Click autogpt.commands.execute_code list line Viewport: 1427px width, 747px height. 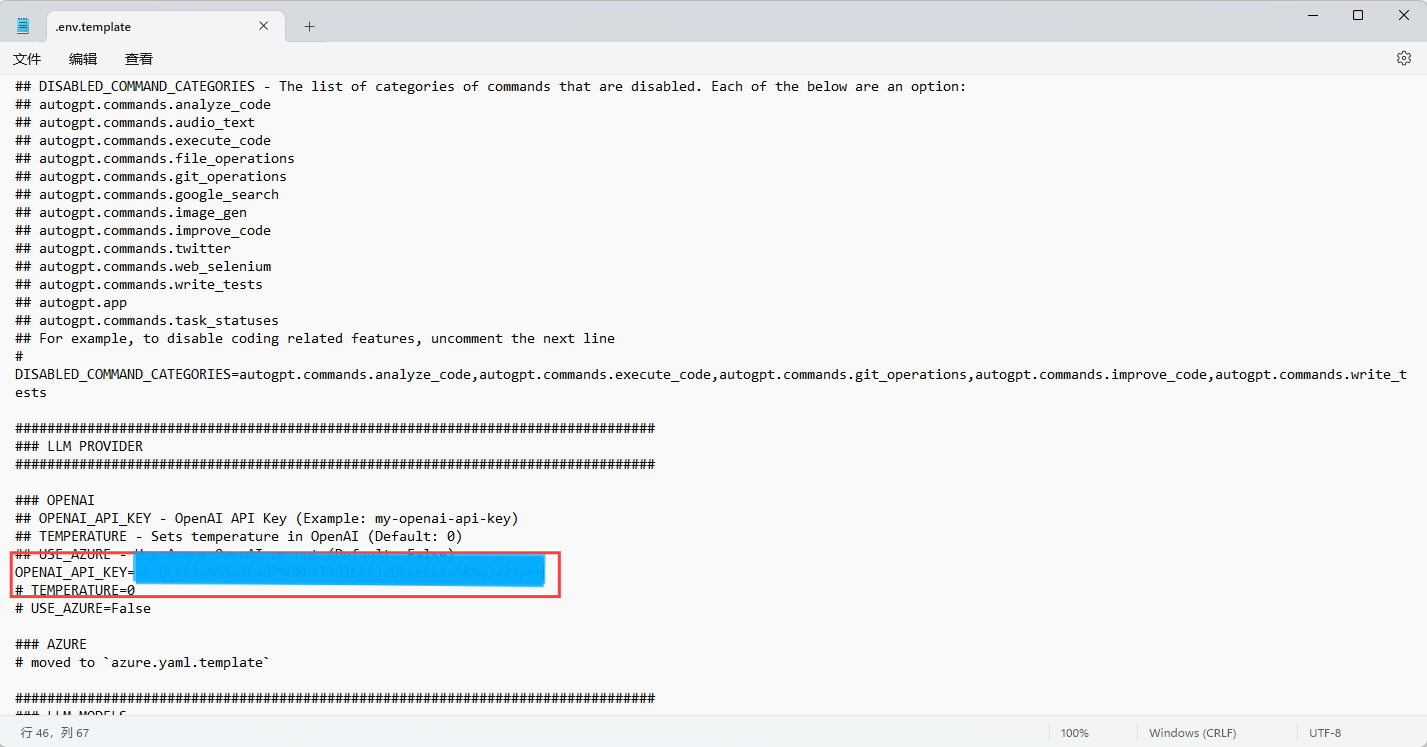tap(143, 140)
